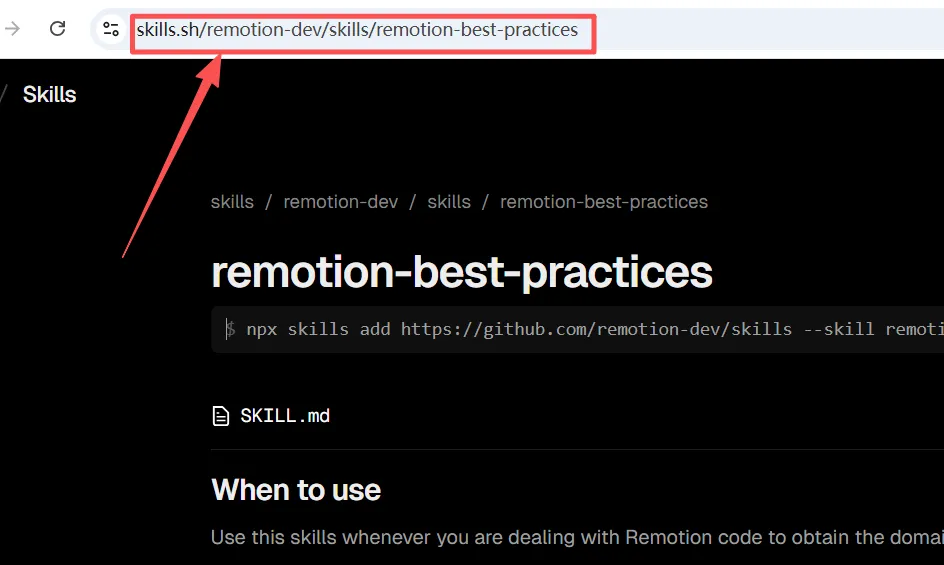
Task: Go to first 'skills' breadcrumb
Action: (x=232, y=202)
